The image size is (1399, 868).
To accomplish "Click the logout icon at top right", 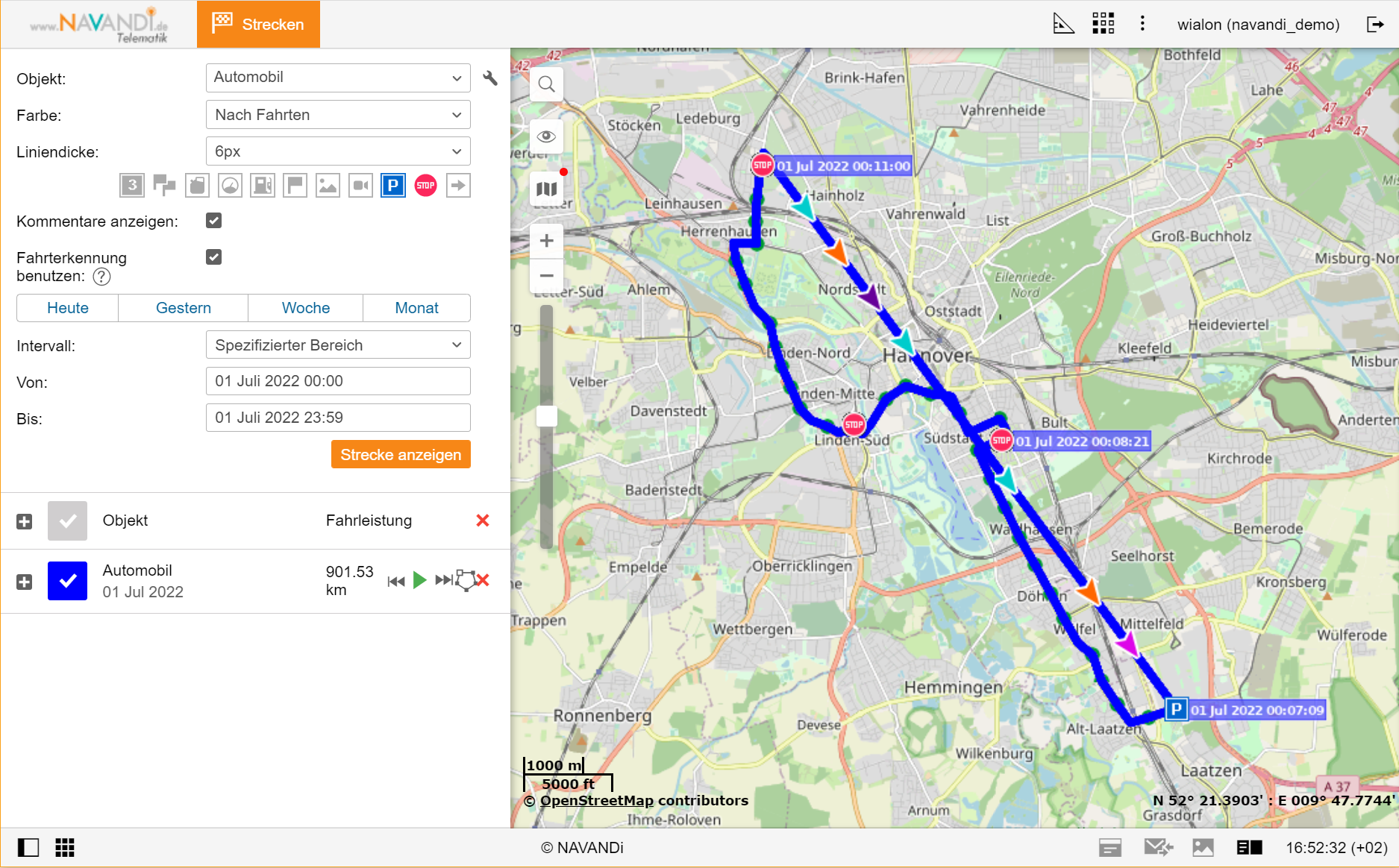I will pos(1374,24).
